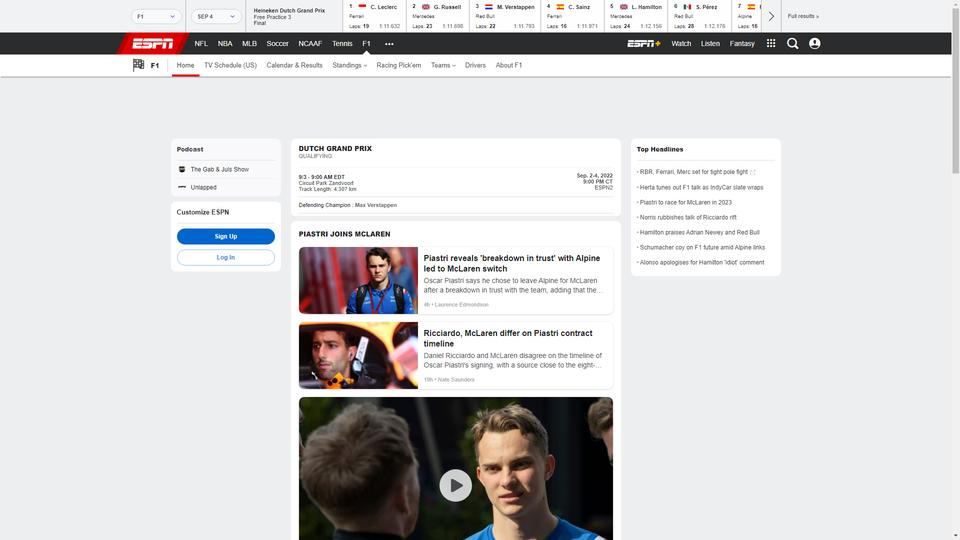Open headline Norris rubbishes Ricciardo rift
960x540 pixels.
[x=688, y=217]
